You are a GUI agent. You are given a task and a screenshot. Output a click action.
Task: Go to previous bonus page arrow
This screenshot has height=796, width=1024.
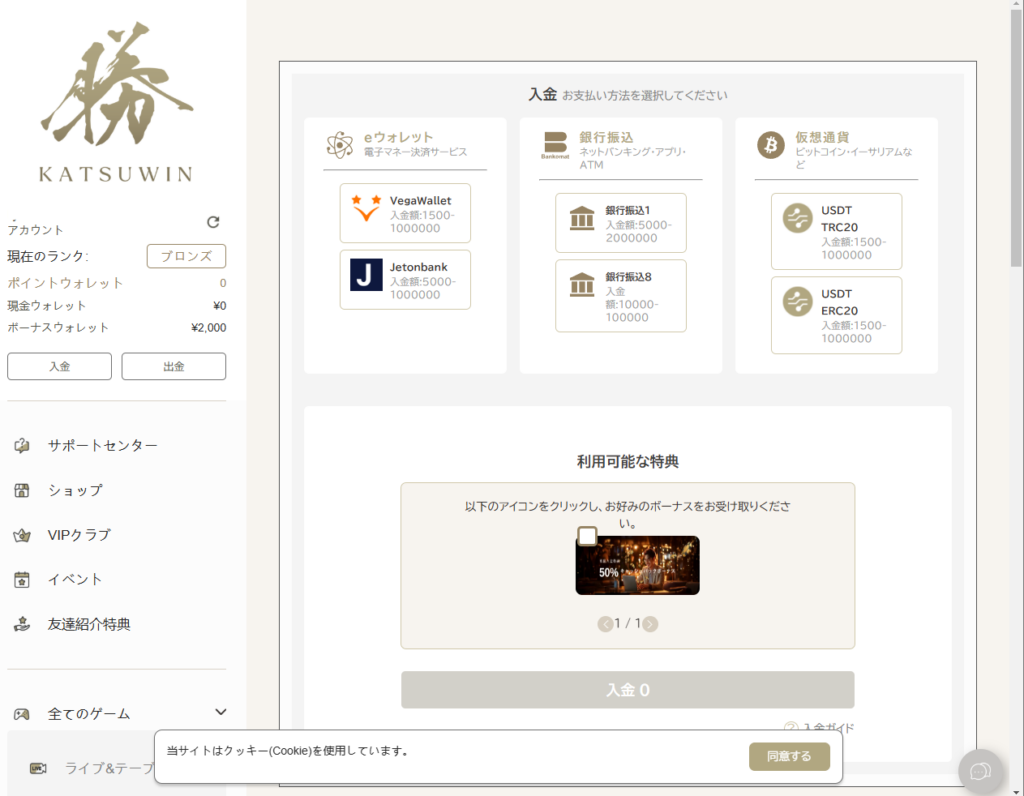[x=605, y=624]
